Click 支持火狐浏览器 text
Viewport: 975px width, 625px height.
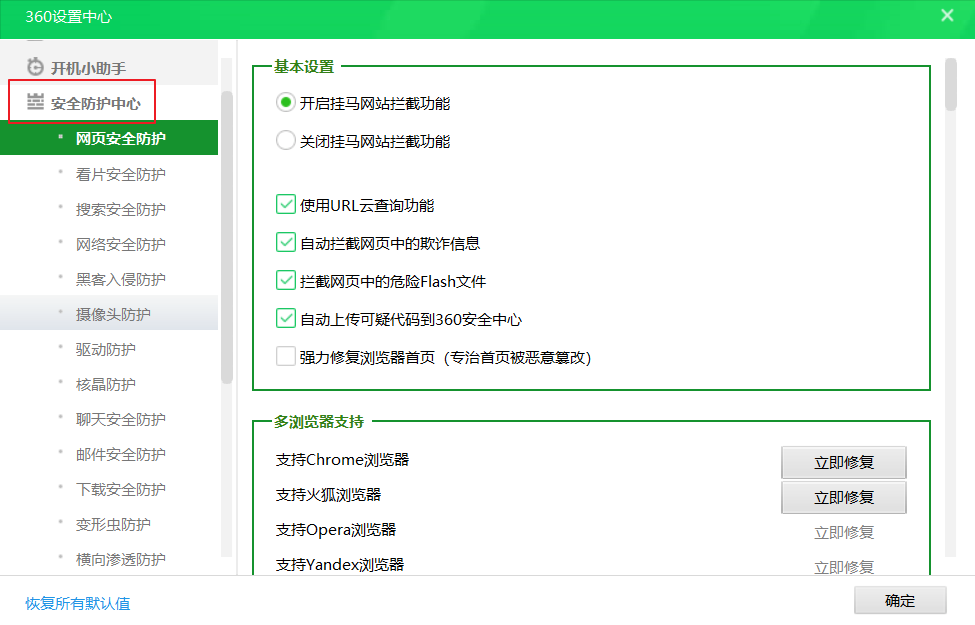[x=328, y=494]
